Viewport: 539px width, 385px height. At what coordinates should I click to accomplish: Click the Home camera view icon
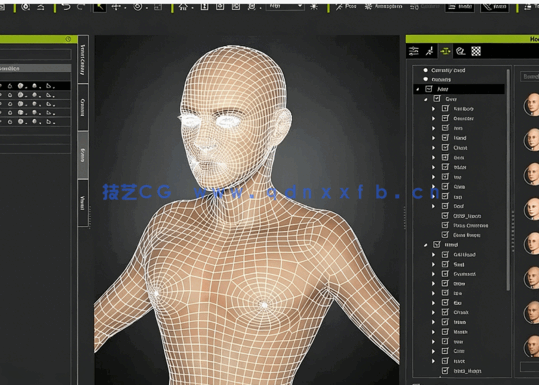pyautogui.click(x=183, y=6)
